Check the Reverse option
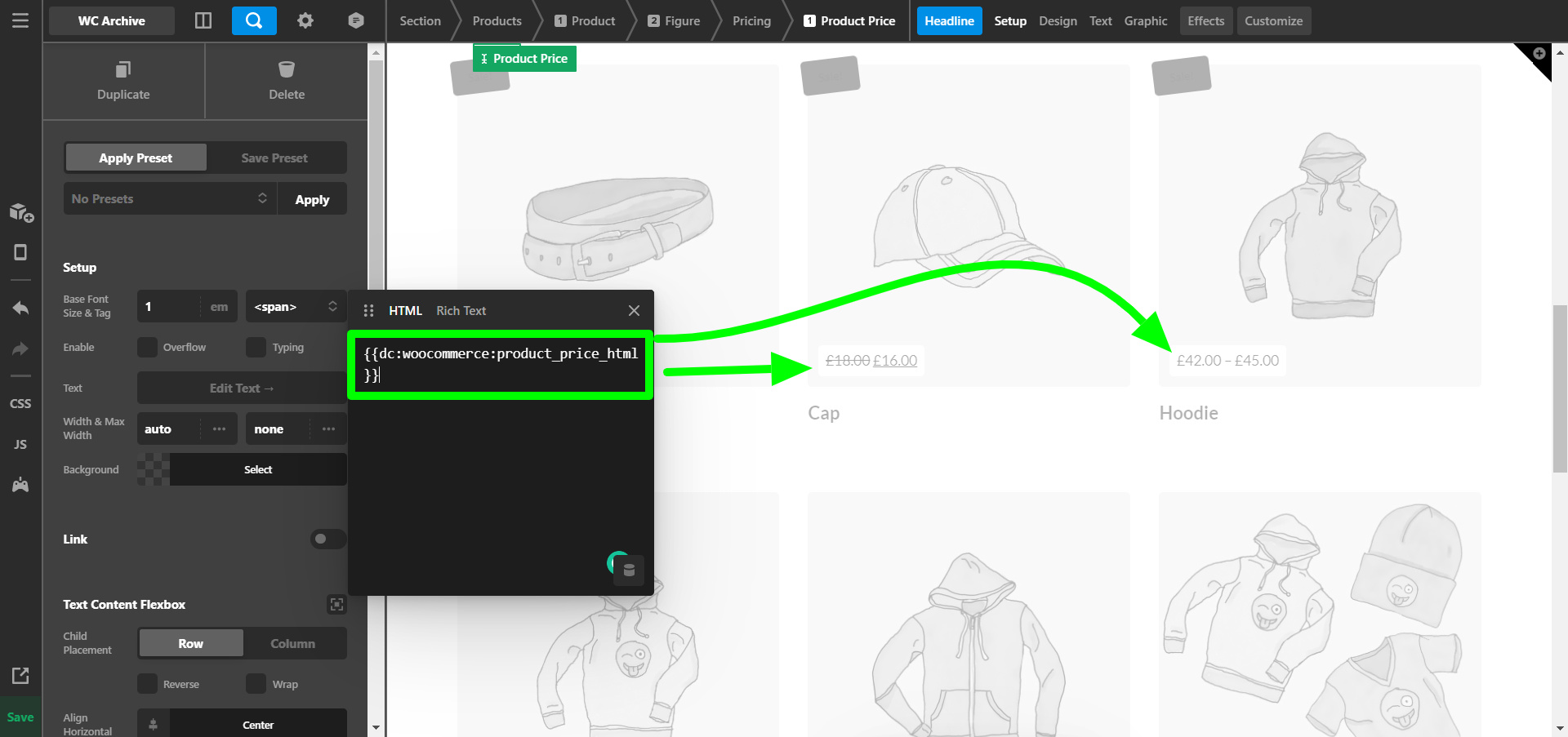This screenshot has height=737, width=1568. [x=147, y=684]
